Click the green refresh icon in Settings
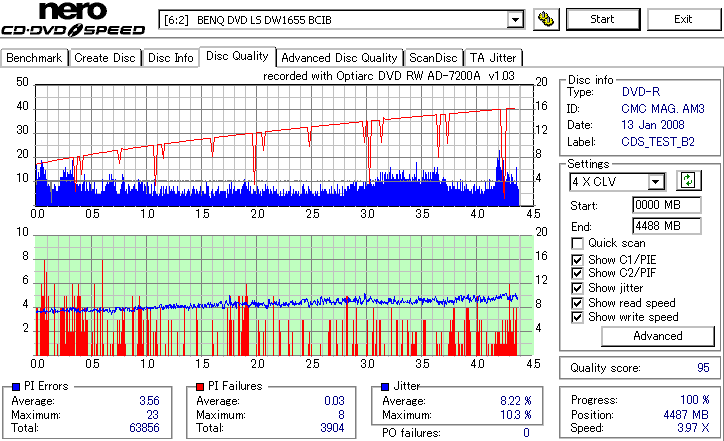 [x=688, y=181]
